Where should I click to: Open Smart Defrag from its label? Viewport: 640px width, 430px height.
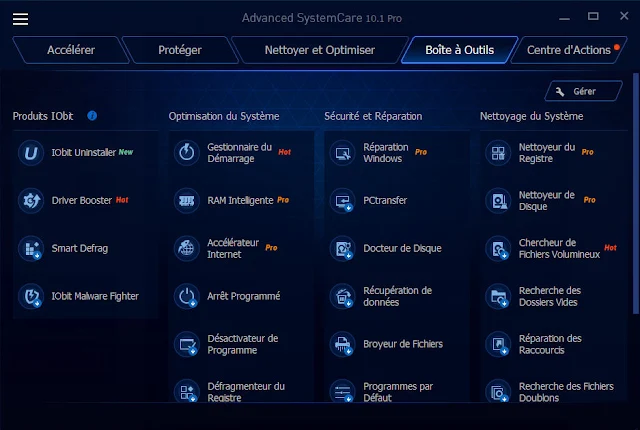[80, 248]
